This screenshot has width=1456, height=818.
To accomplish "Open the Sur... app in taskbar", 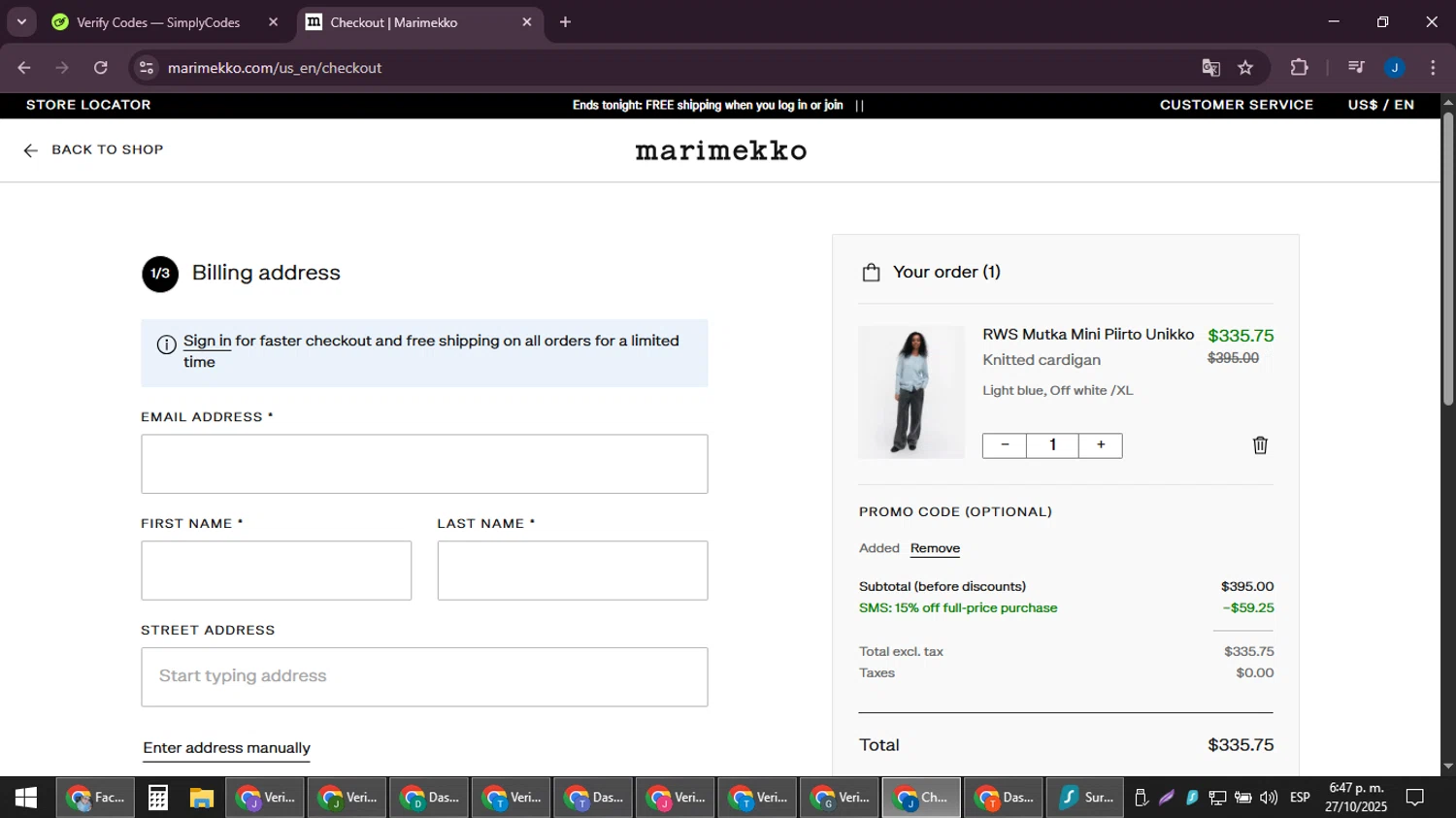I will [x=1086, y=798].
